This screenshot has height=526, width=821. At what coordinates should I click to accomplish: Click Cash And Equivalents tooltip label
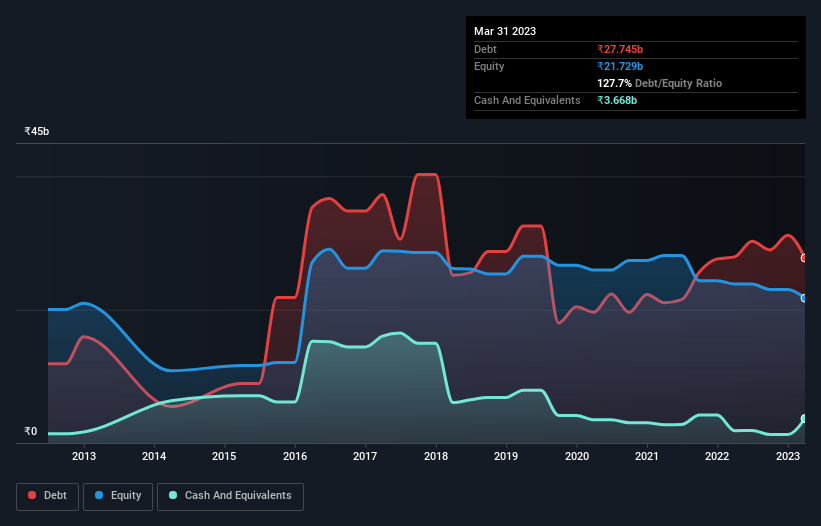527,100
